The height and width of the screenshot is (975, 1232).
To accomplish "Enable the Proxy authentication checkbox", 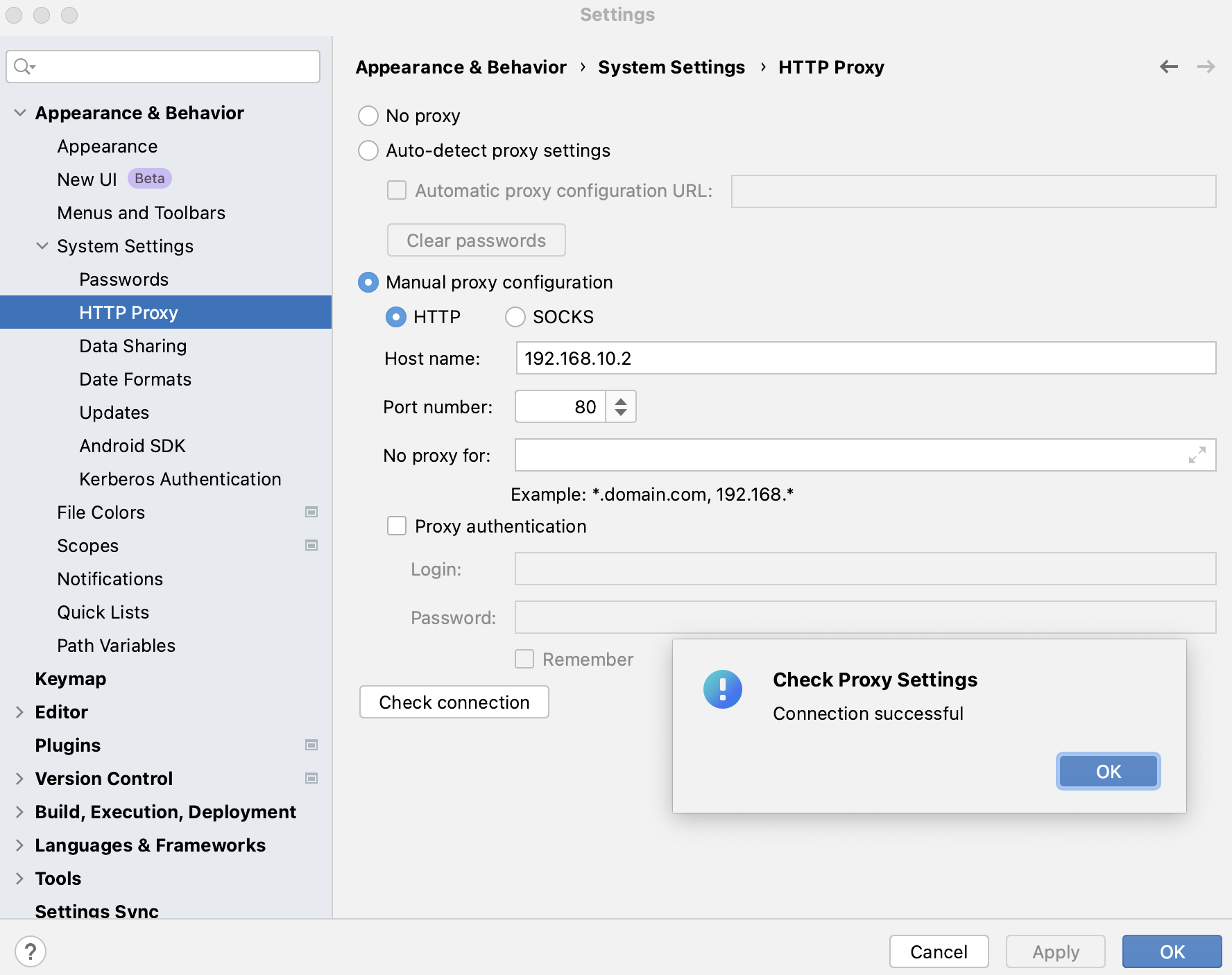I will 396,526.
